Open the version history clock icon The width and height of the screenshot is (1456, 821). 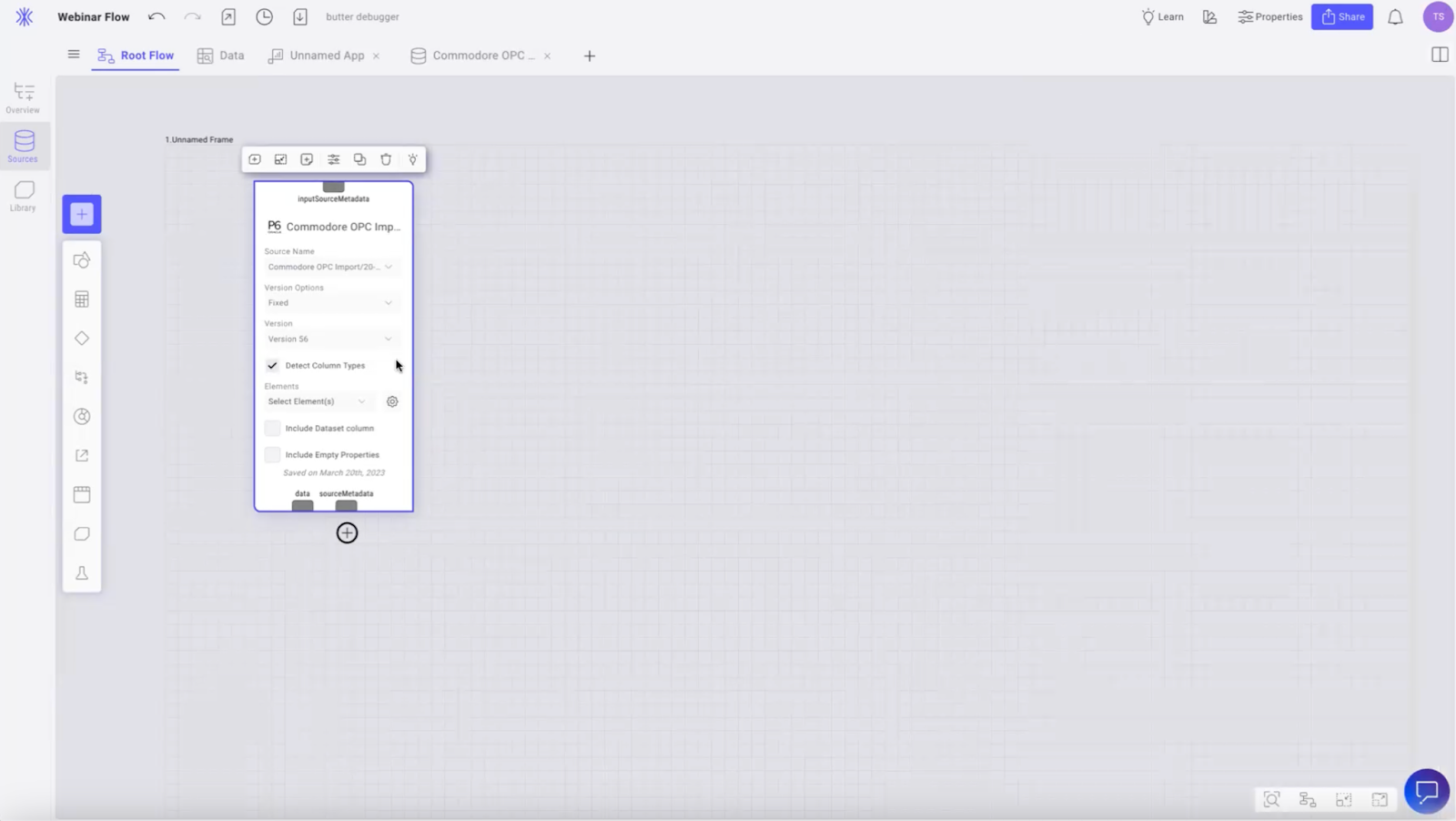(x=264, y=16)
